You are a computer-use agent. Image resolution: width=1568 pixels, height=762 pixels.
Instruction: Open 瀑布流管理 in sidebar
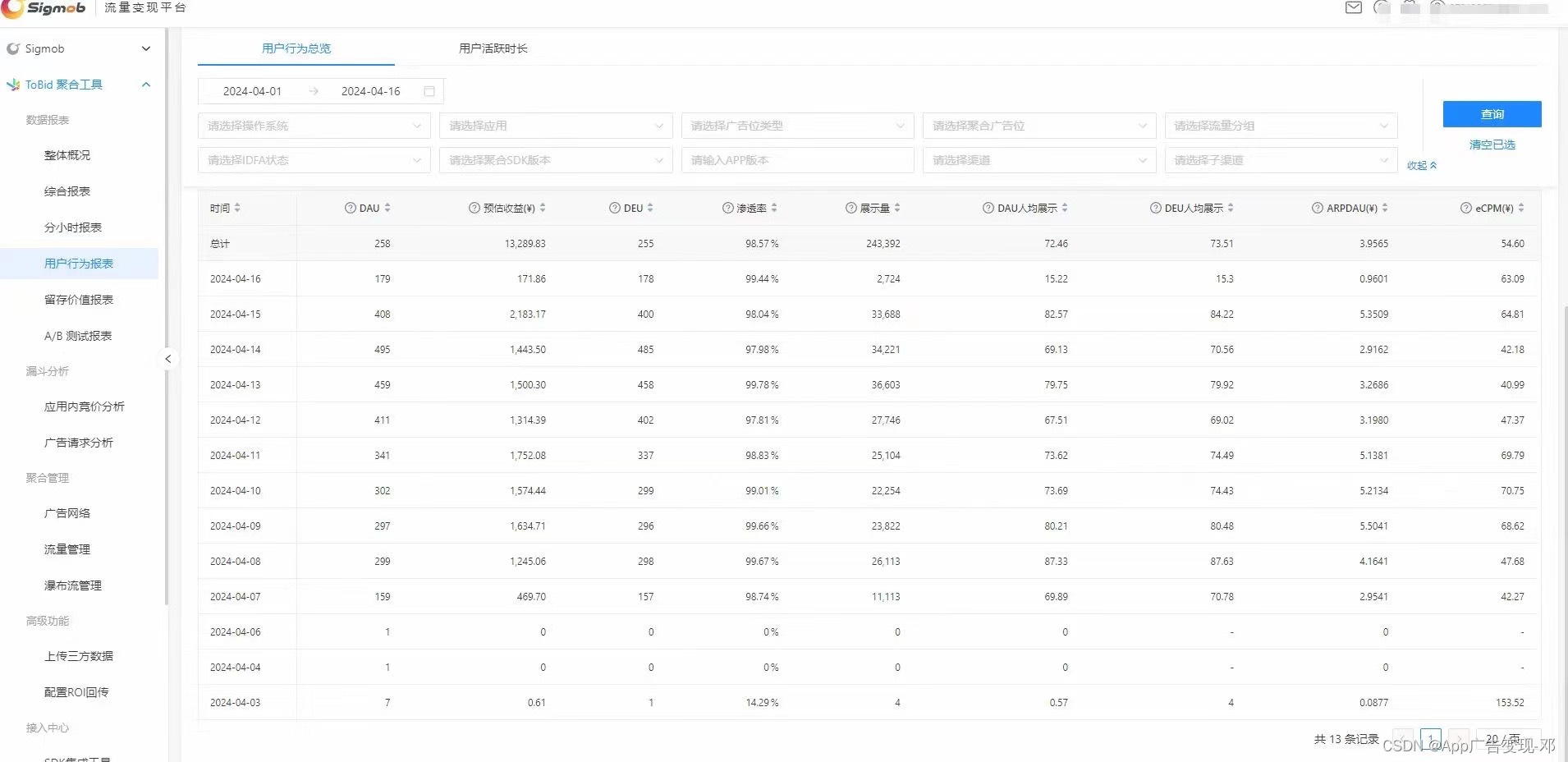click(x=73, y=585)
